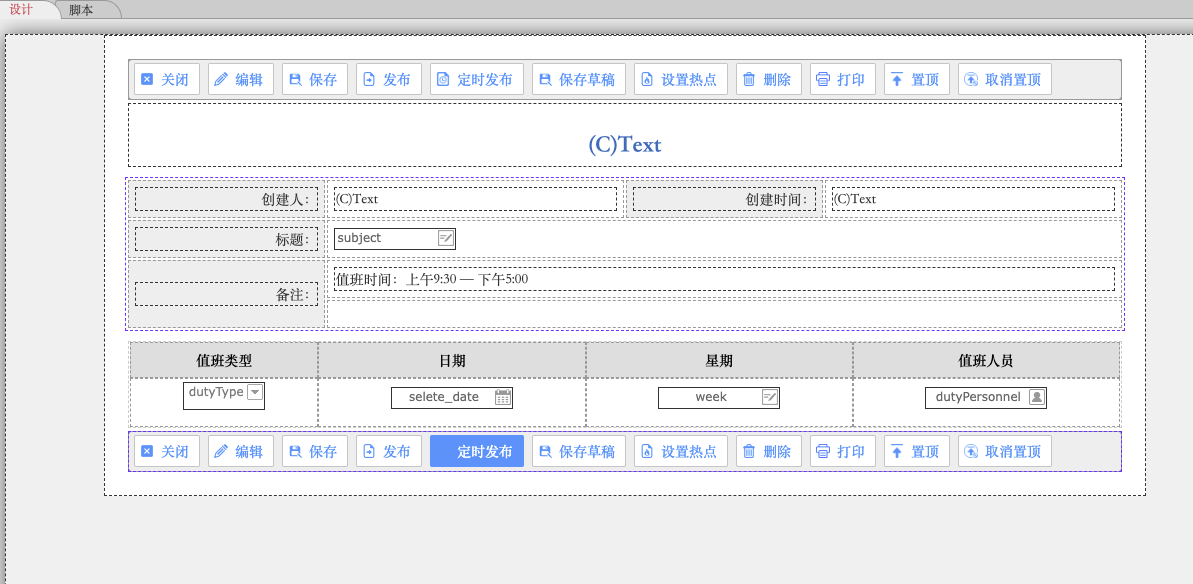The height and width of the screenshot is (584, 1193).
Task: Select the subject text field
Action: 395,238
